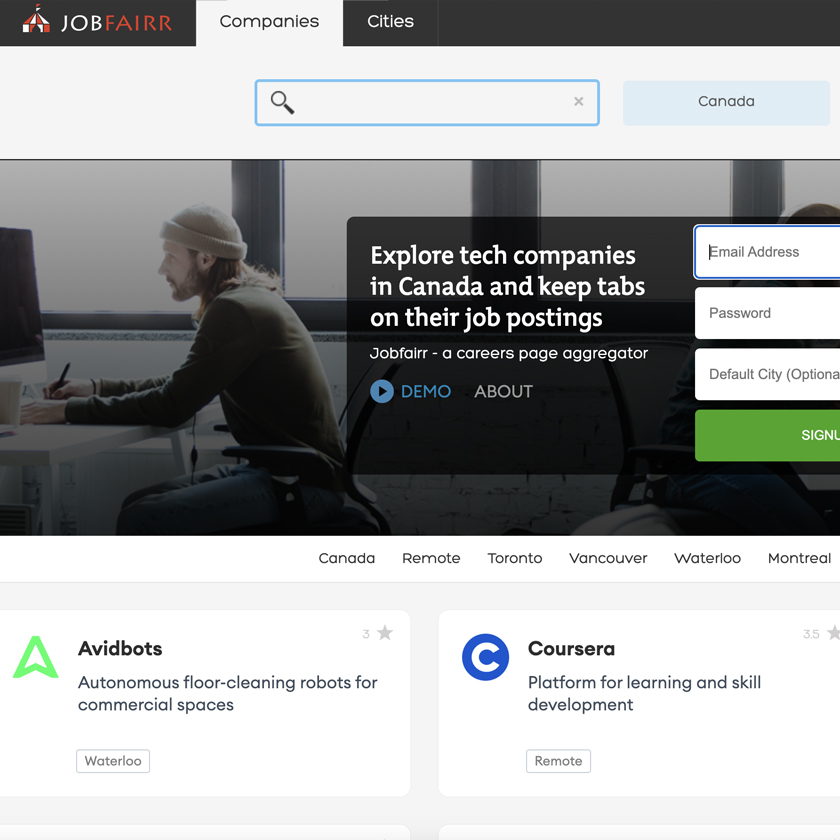This screenshot has width=840, height=840.
Task: Open the ABOUT link
Action: coord(503,391)
